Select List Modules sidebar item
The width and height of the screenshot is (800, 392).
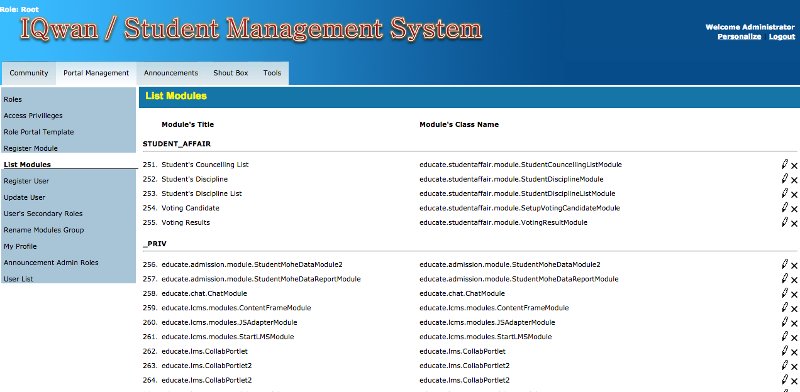tap(27, 165)
